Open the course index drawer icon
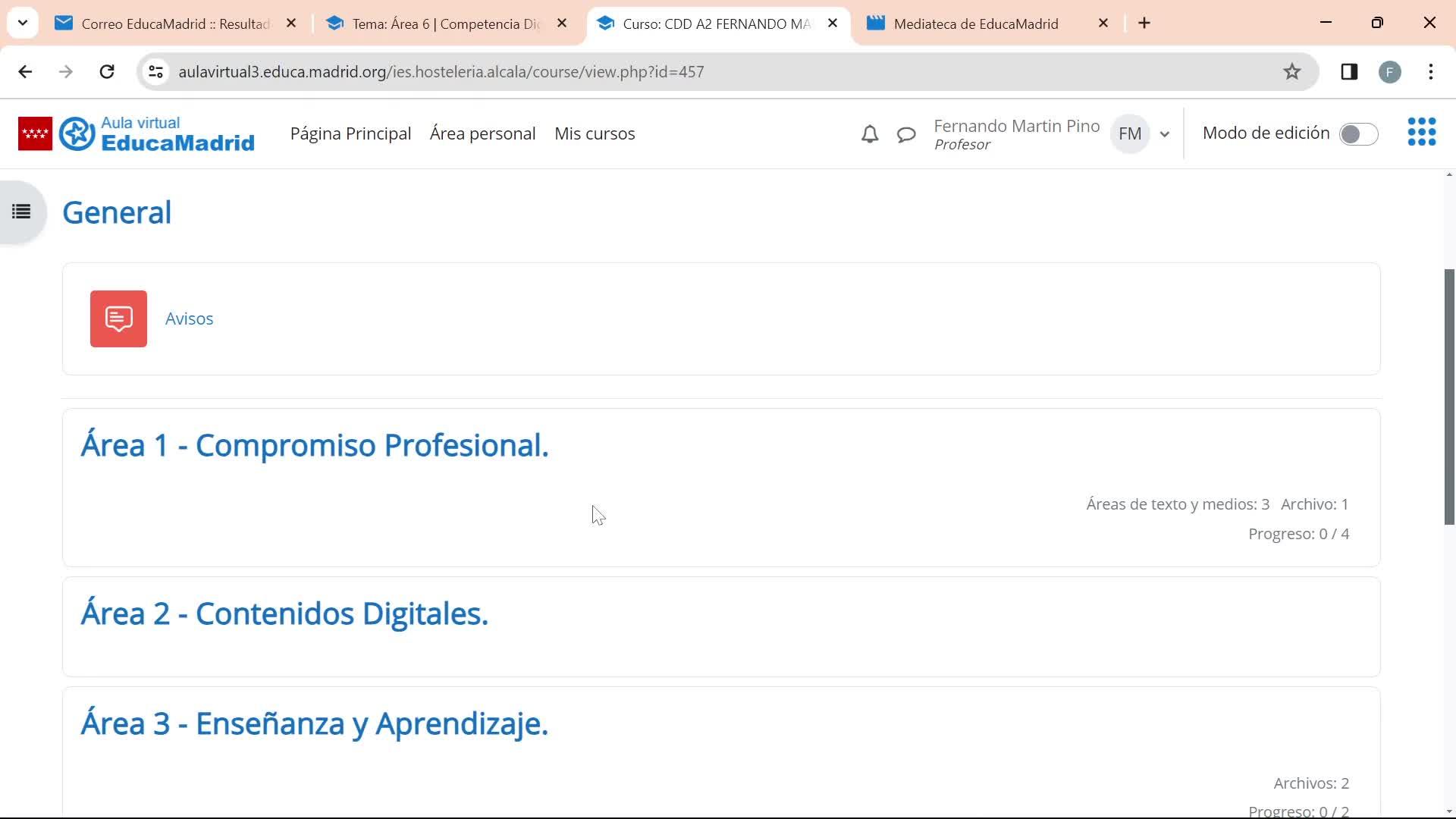1456x819 pixels. coord(21,212)
